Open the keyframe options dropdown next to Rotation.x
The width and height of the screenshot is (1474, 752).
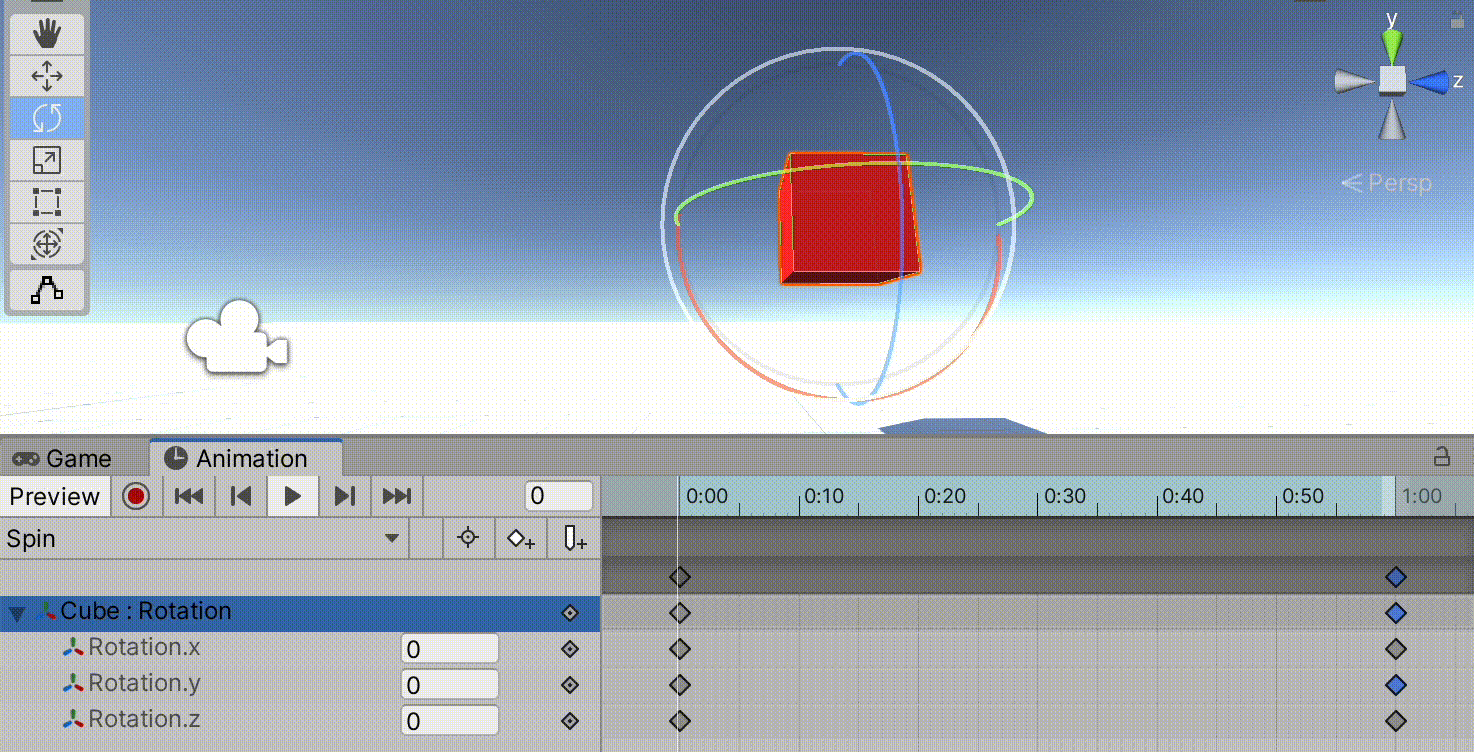coord(569,648)
